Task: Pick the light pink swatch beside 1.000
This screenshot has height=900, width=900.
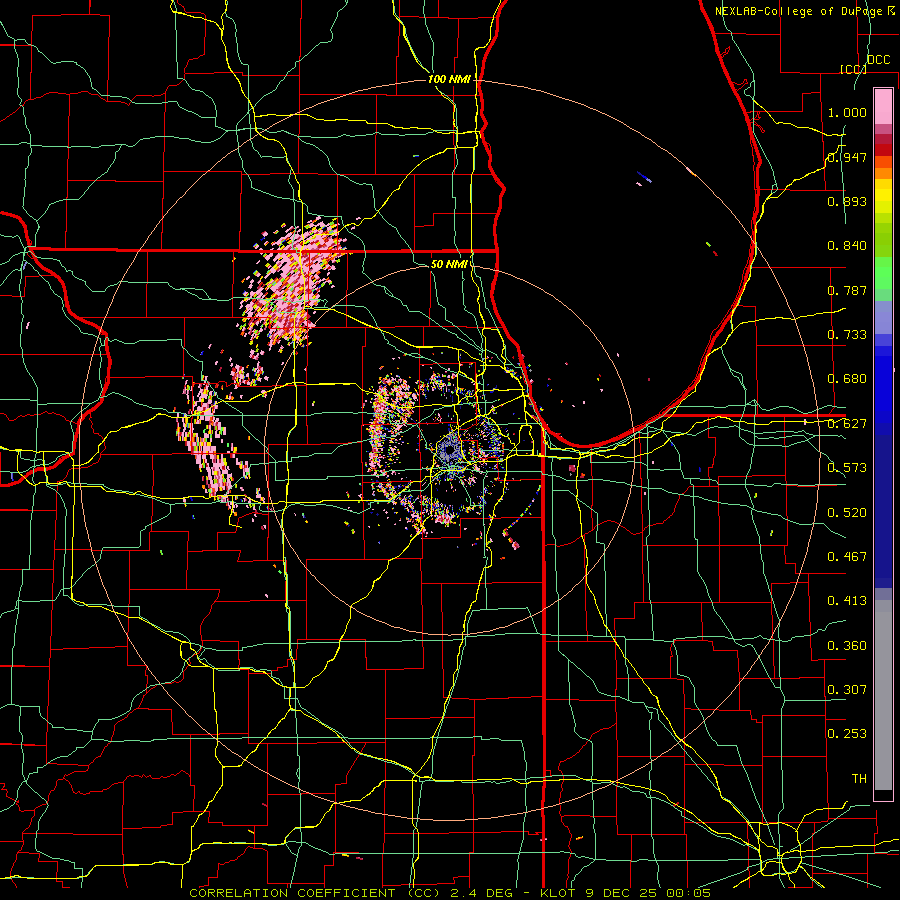Action: [x=883, y=106]
